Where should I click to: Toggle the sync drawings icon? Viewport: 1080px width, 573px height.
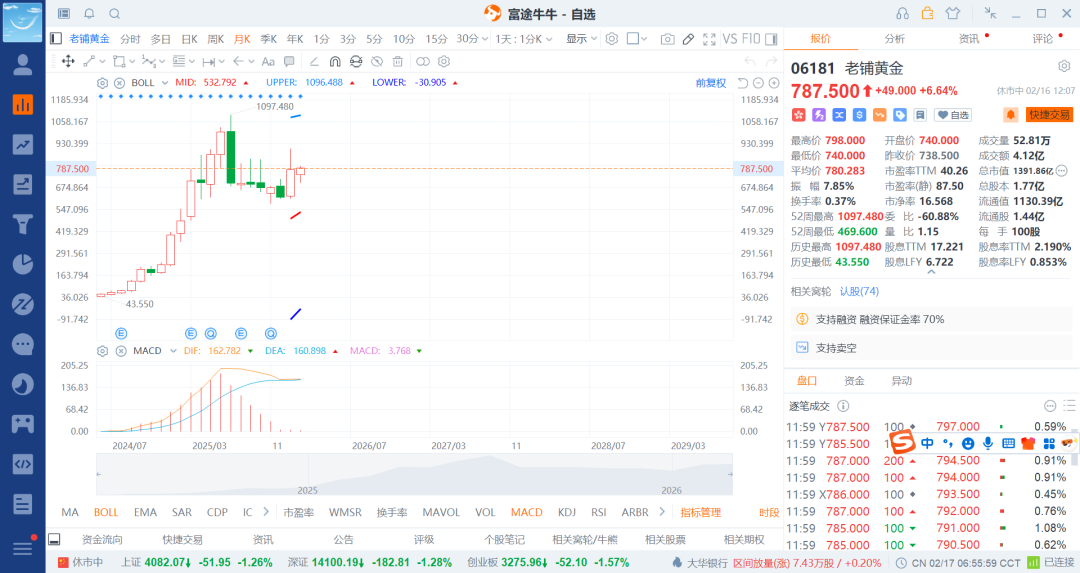[x=355, y=61]
